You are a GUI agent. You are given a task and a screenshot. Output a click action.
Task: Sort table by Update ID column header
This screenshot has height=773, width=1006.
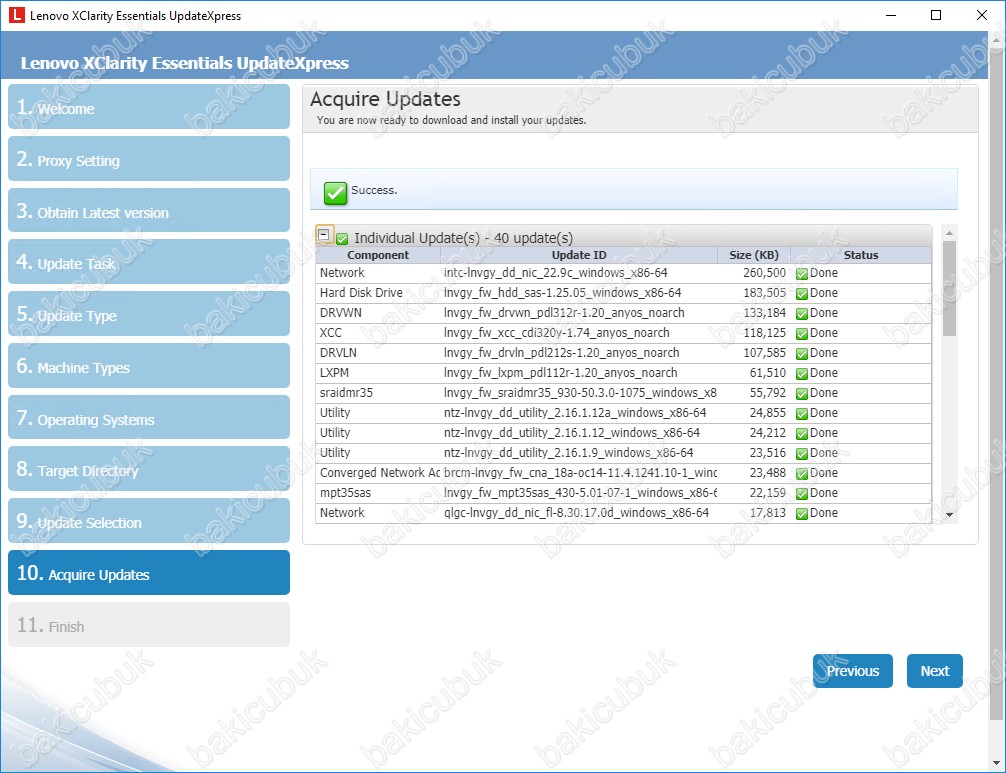click(x=579, y=255)
